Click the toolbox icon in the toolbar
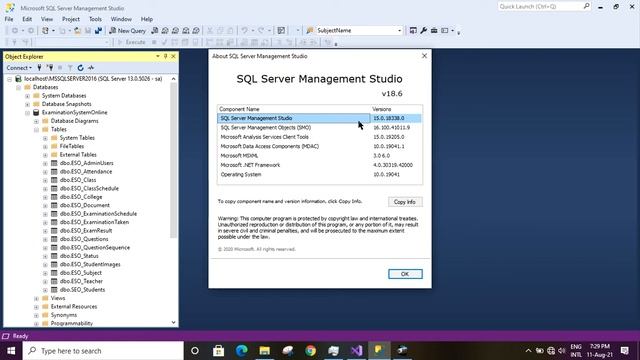 click(x=434, y=31)
